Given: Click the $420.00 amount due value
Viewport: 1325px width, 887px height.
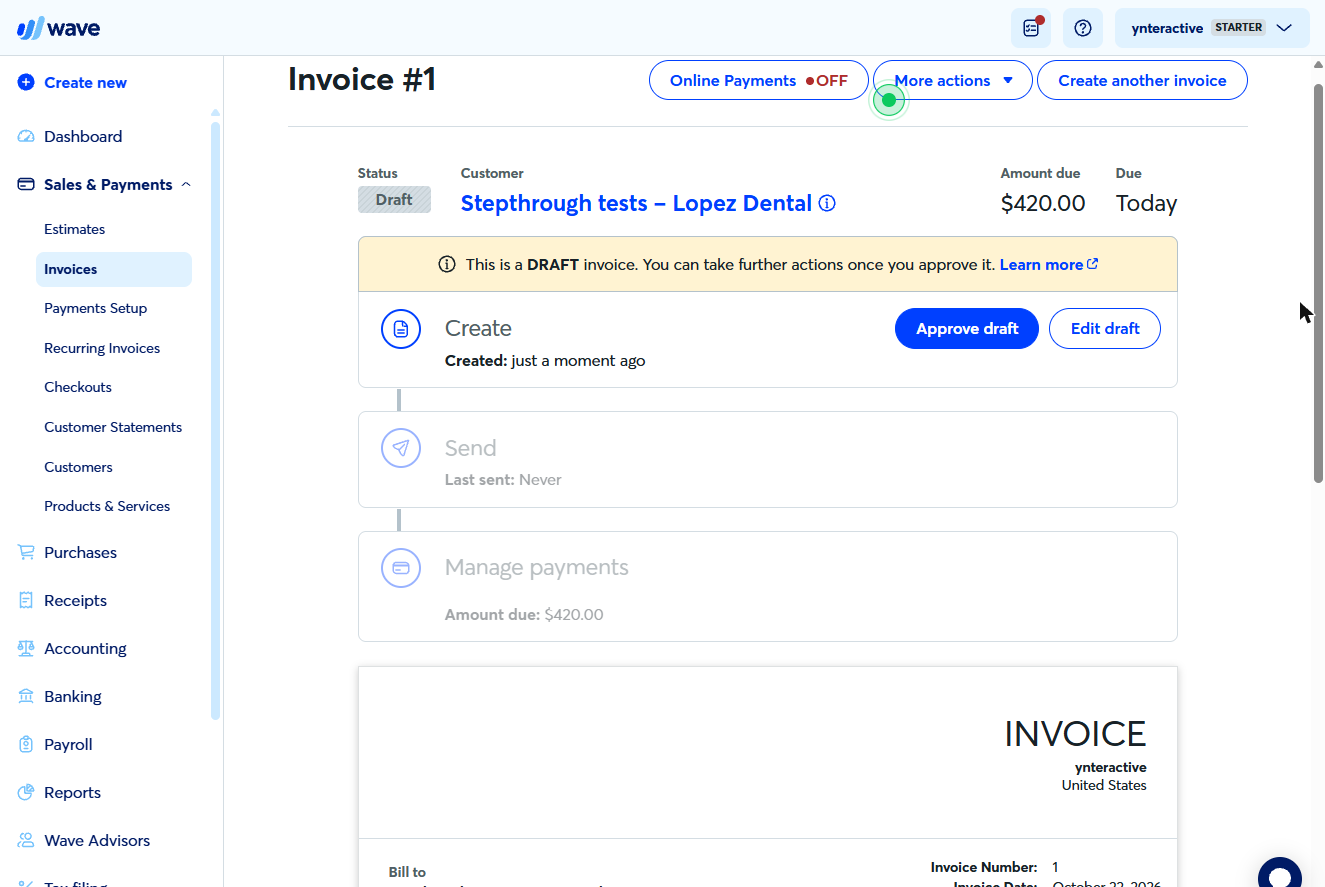Looking at the screenshot, I should click(x=1043, y=204).
